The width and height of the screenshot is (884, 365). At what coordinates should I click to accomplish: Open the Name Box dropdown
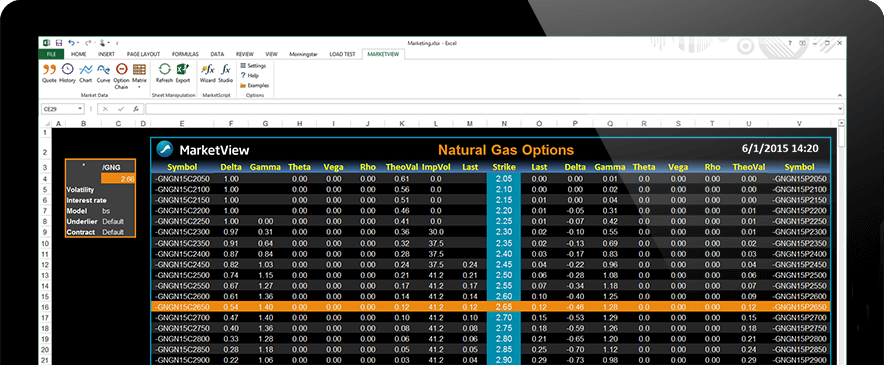pos(80,109)
